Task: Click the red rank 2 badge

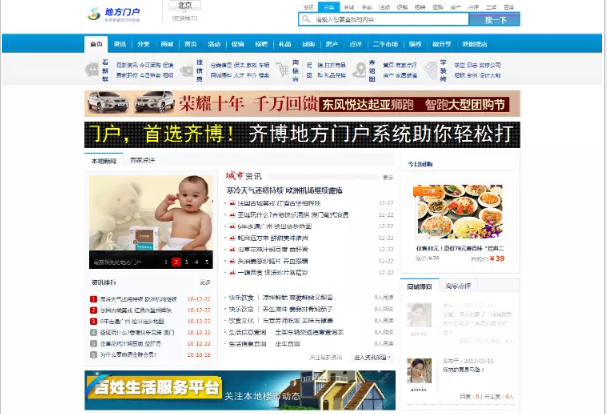Action: (93, 310)
